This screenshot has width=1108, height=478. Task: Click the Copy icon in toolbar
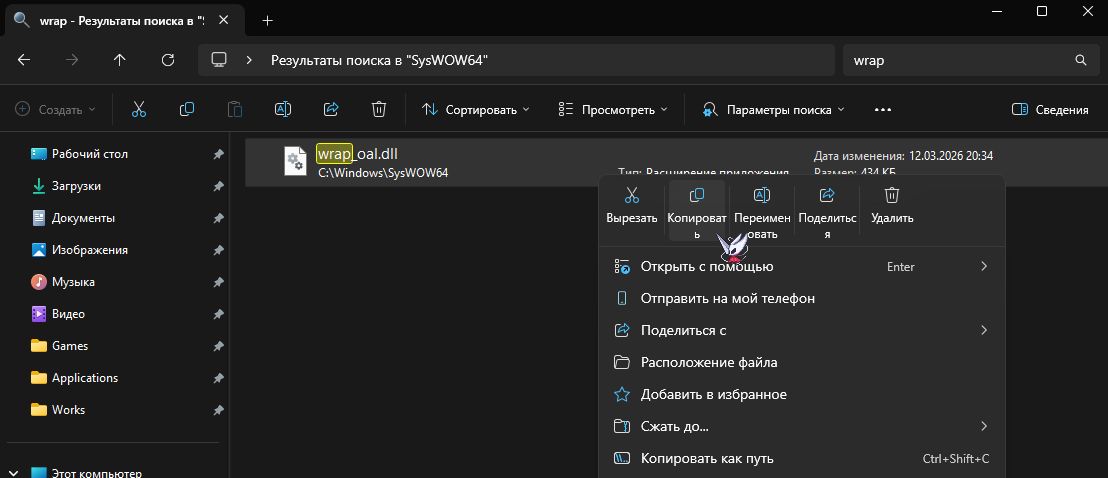(x=187, y=110)
